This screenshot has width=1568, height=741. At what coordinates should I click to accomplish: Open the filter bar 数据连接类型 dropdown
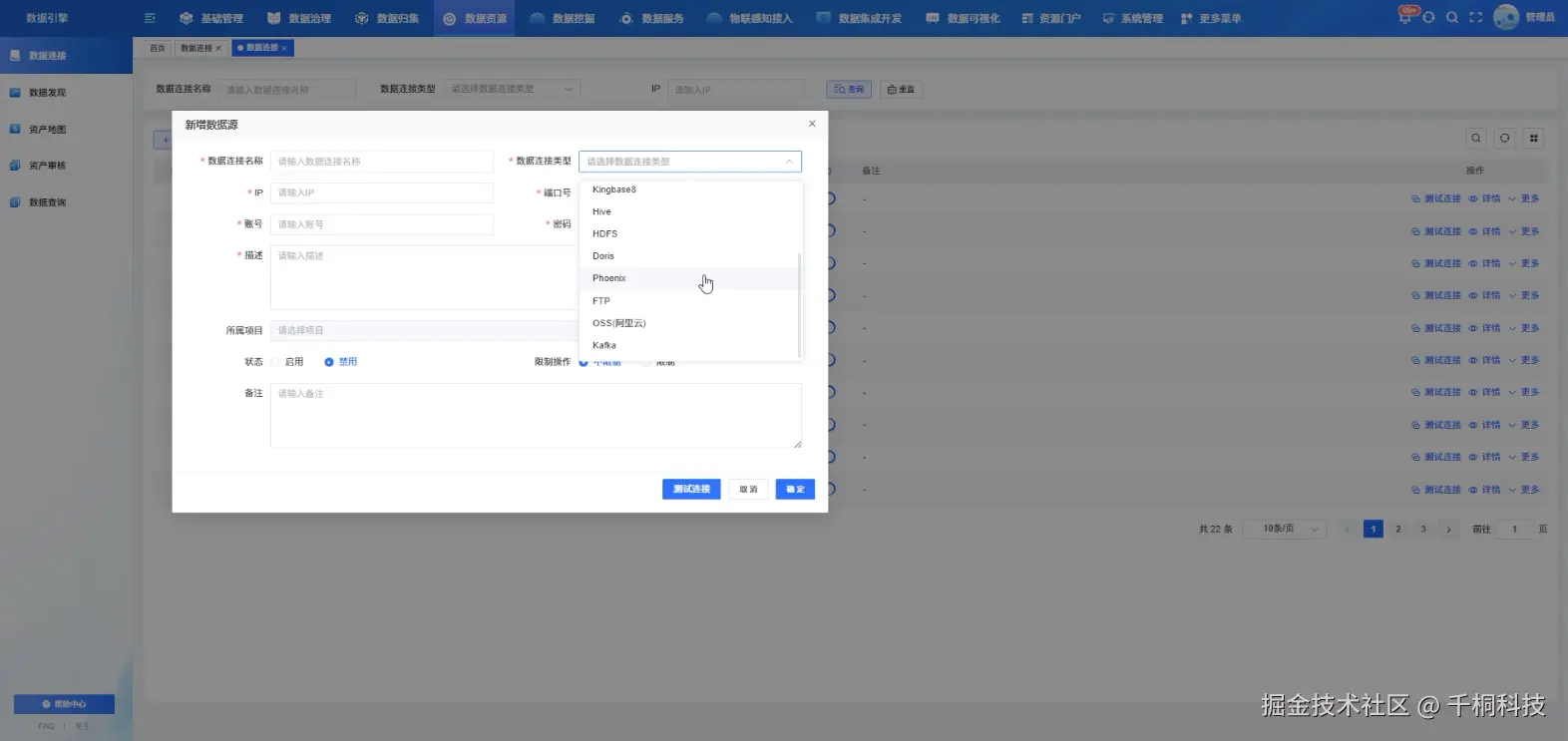[512, 89]
